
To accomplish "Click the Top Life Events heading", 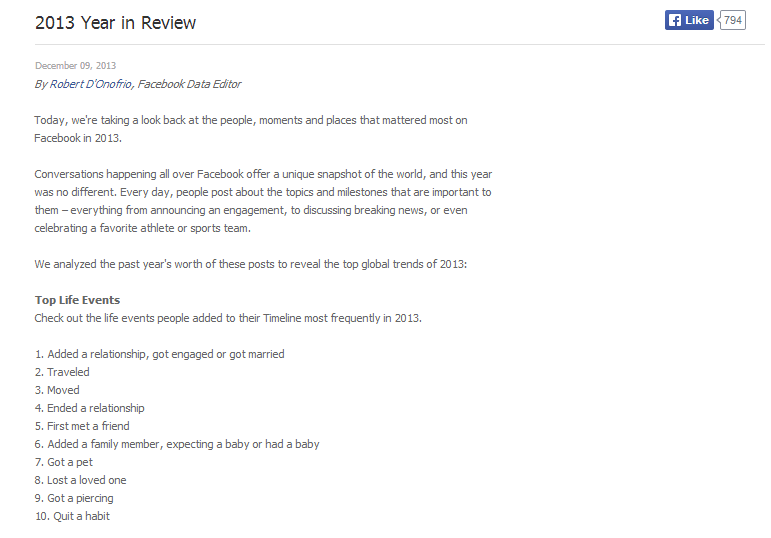I will 77,300.
